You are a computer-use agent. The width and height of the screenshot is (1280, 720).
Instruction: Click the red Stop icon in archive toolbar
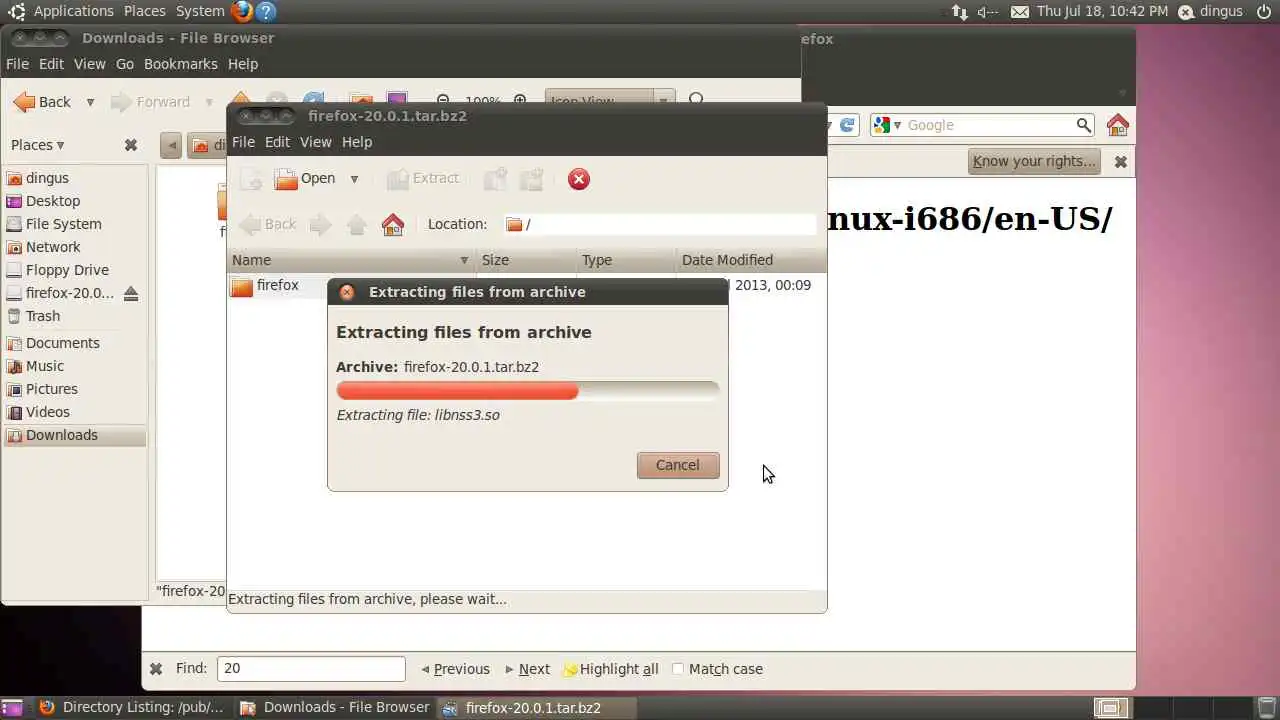pyautogui.click(x=578, y=179)
